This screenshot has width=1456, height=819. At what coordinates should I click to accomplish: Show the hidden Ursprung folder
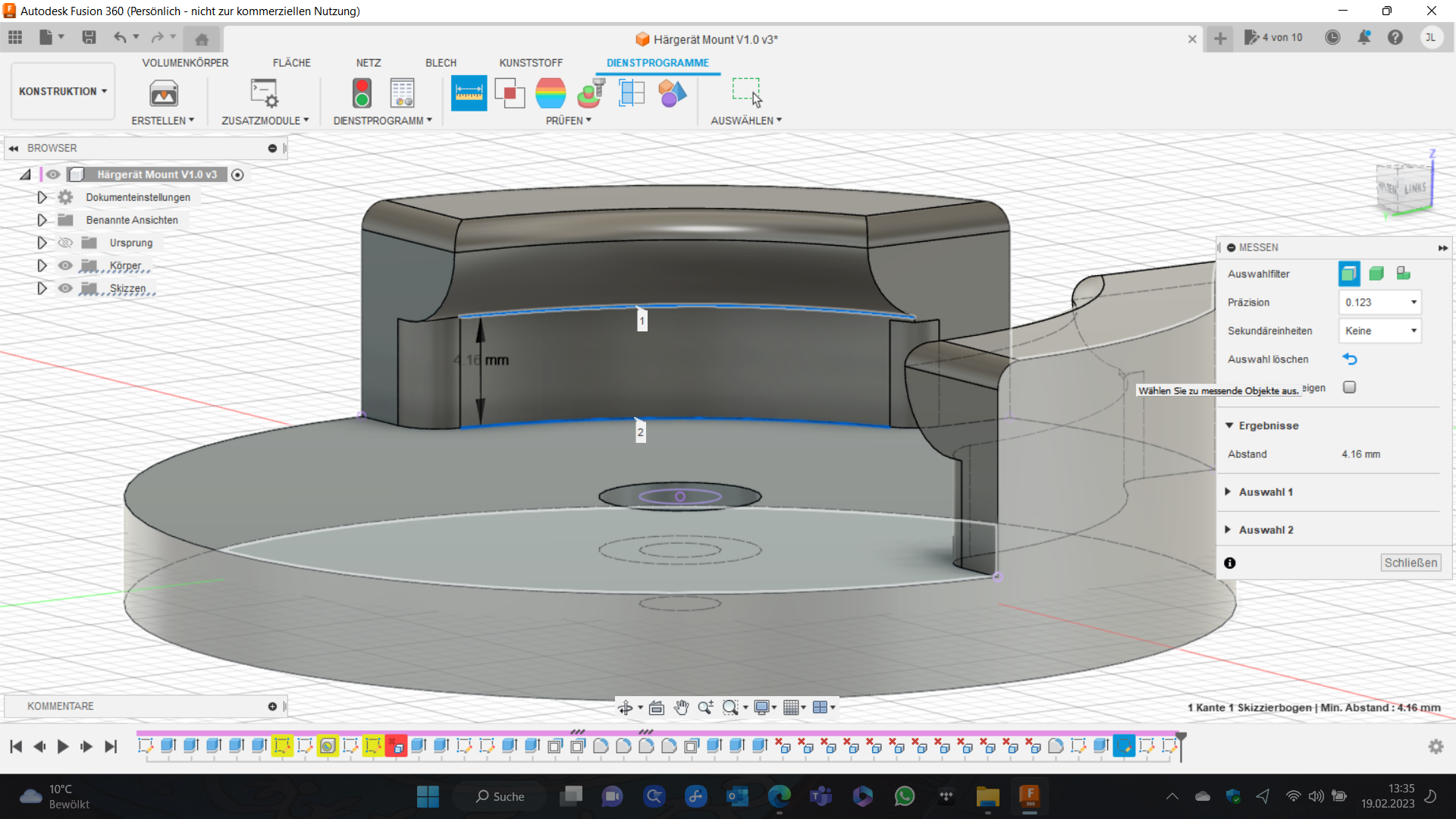[66, 243]
